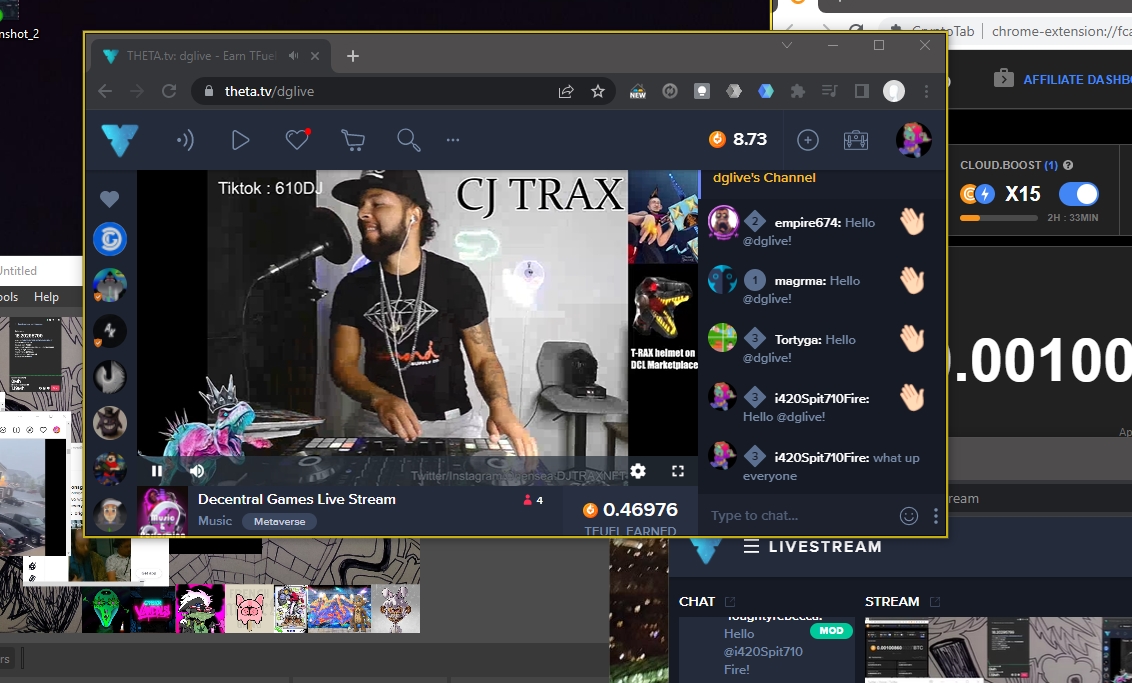Open the inventory toolbox icon
Viewport: 1132px width, 683px height.
(855, 140)
